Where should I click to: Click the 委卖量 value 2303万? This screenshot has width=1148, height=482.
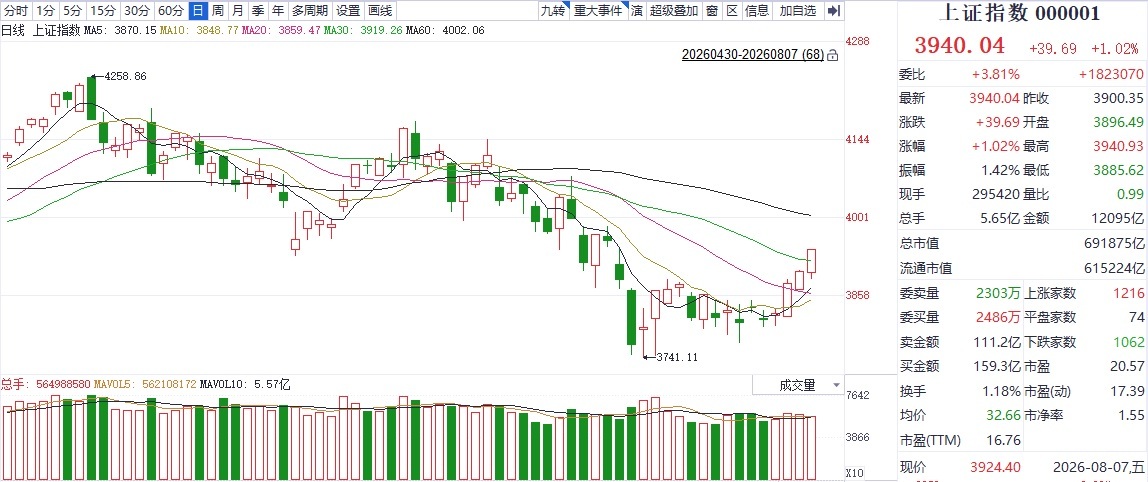[x=999, y=293]
